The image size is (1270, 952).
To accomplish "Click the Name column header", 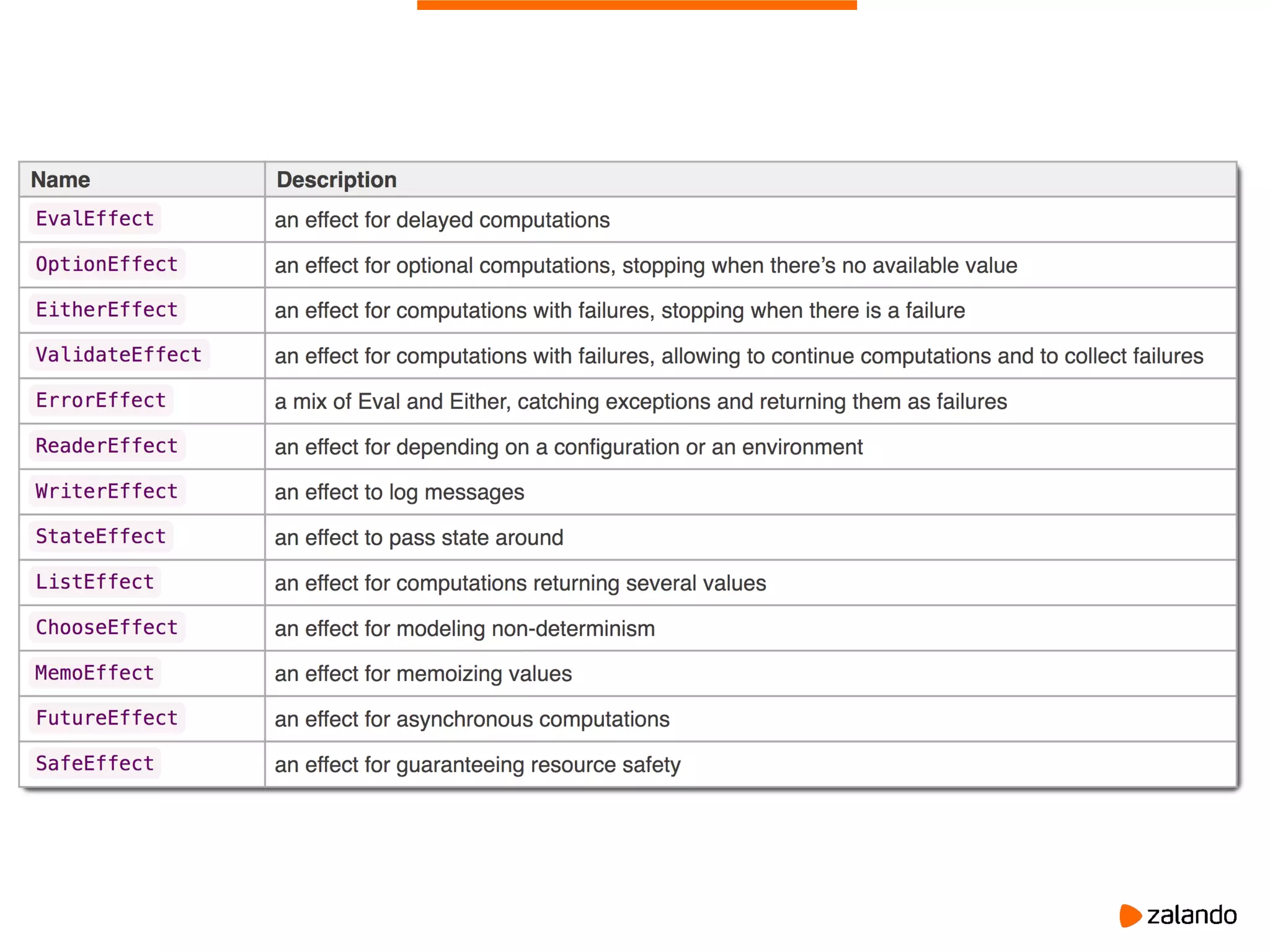I will 61,180.
